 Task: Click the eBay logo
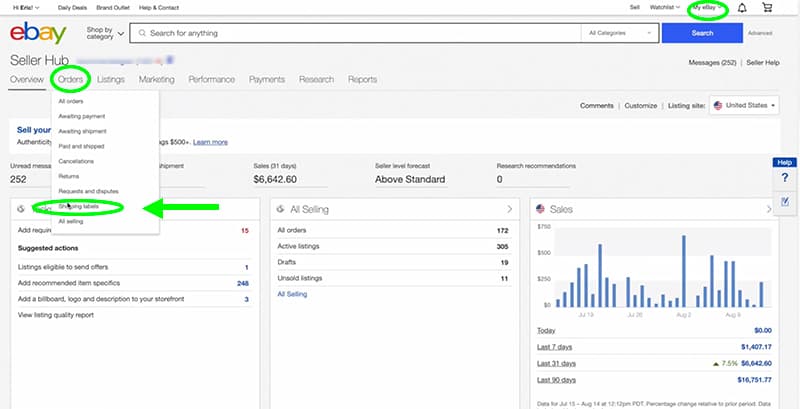pyautogui.click(x=38, y=34)
